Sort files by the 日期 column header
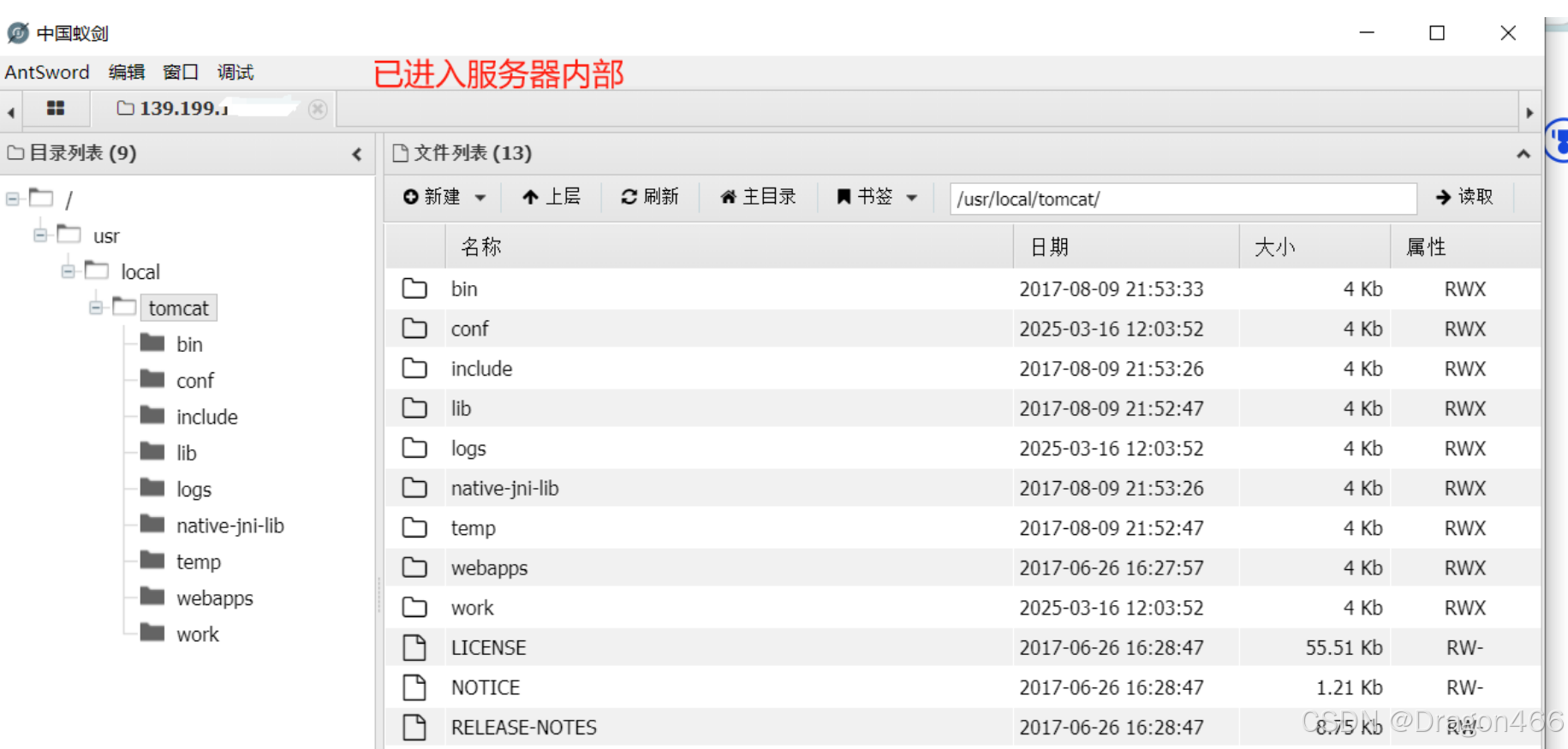1568x749 pixels. [x=1126, y=247]
